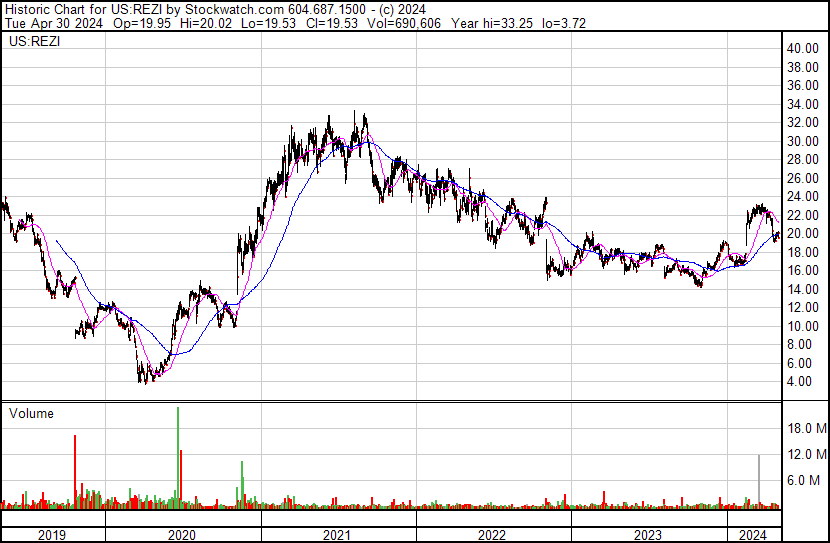
Task: Click the tall red volume spike in 2019
Action: coord(75,472)
